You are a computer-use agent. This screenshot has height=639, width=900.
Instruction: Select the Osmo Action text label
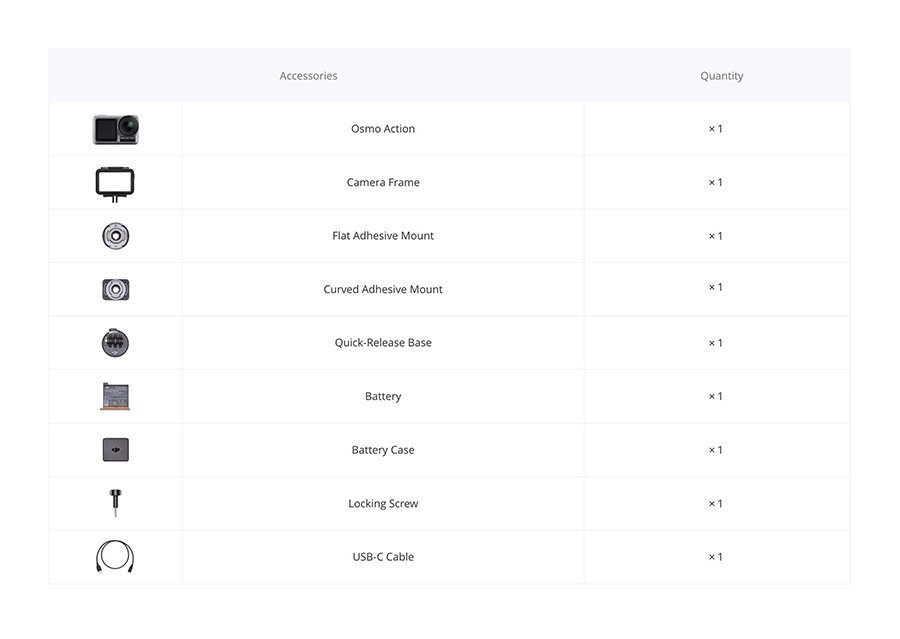pos(383,129)
